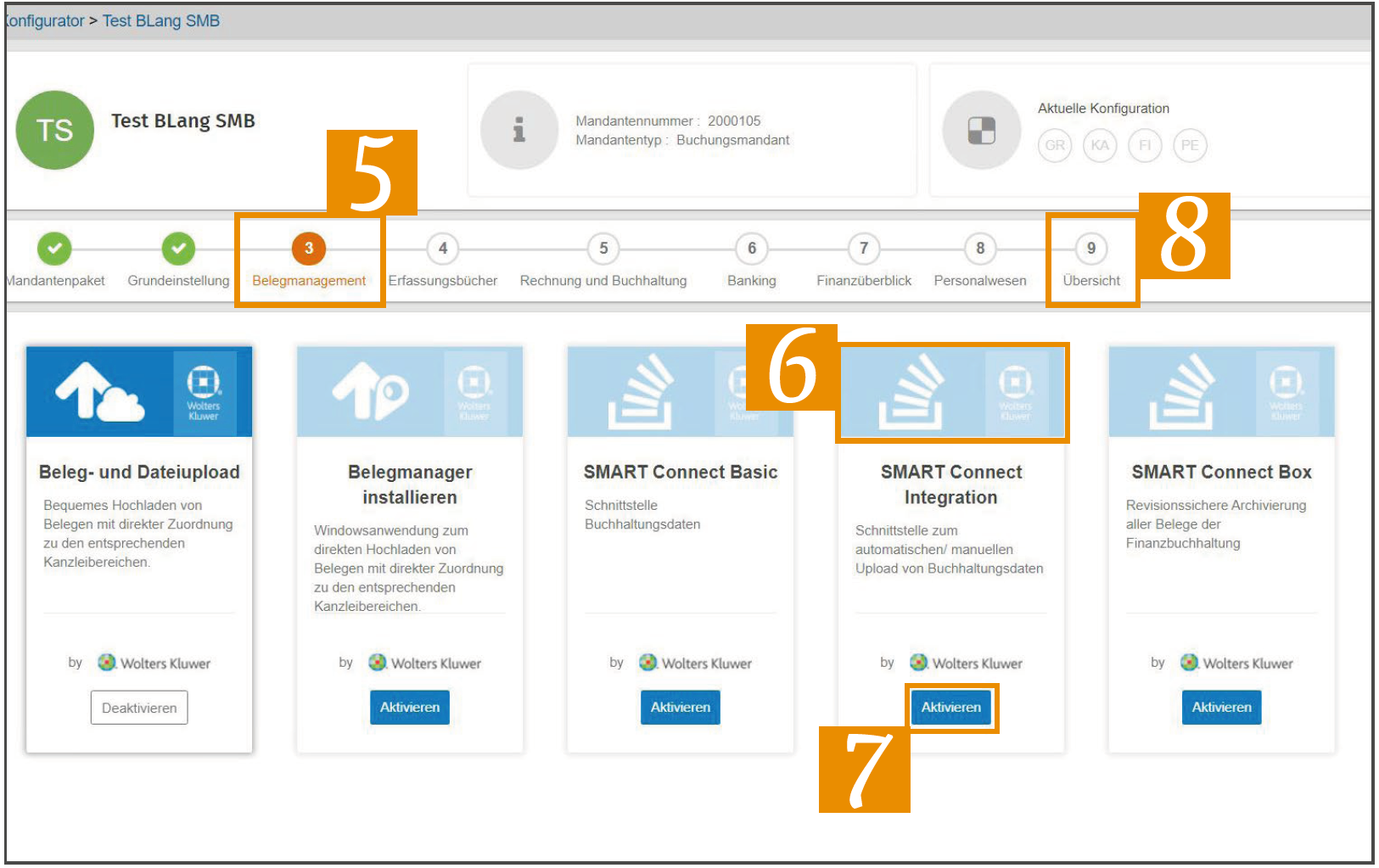Click the green TS avatar circle
1379x868 pixels.
tap(55, 130)
